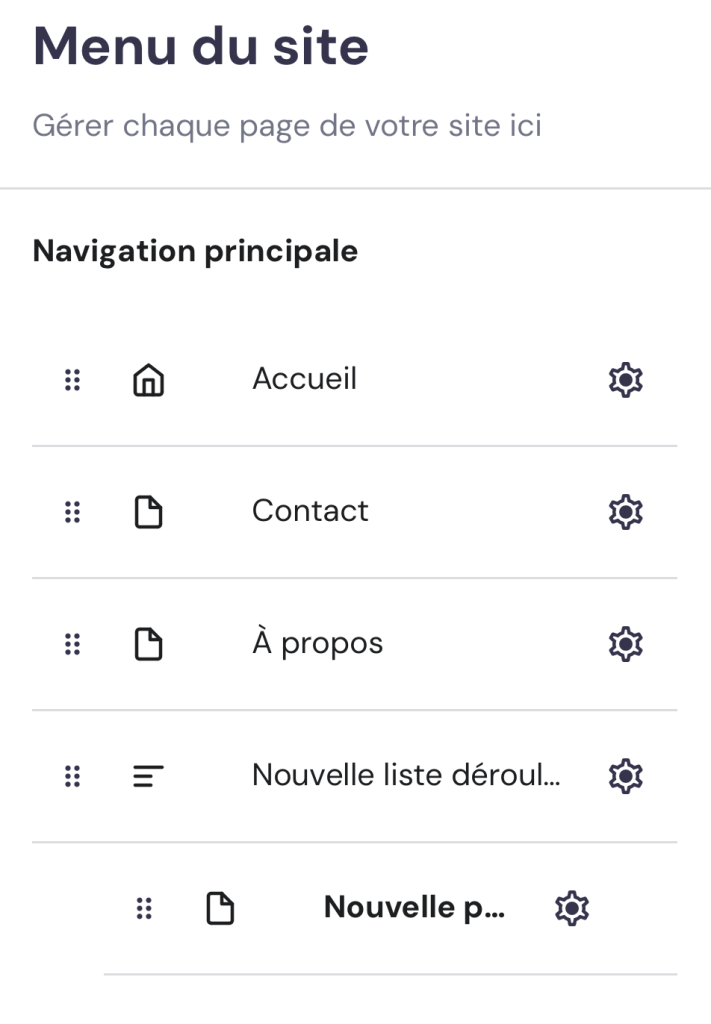Screen dimensions: 711x1024
Task: Open settings gear for Contact page
Action: click(626, 512)
